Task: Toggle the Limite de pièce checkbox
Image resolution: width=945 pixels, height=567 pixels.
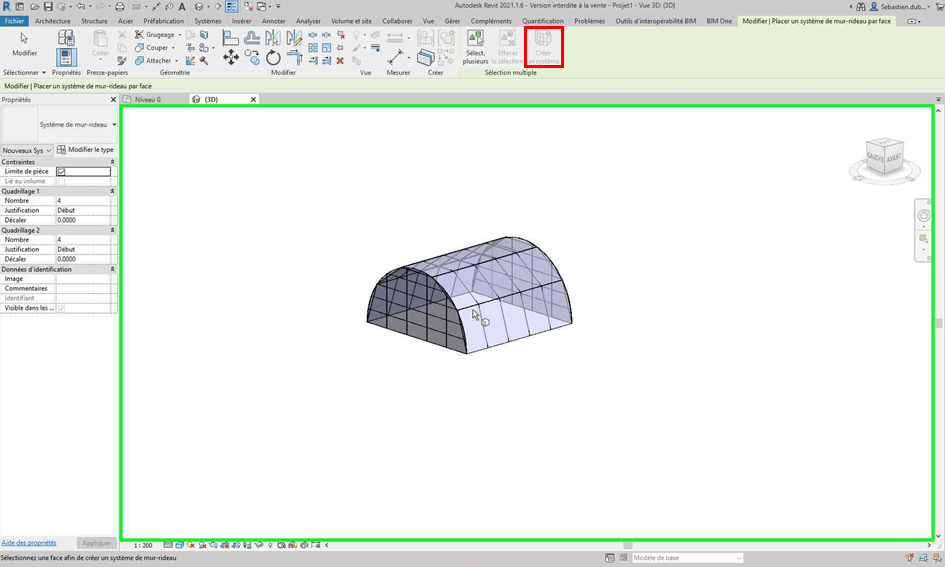Action: coord(61,172)
